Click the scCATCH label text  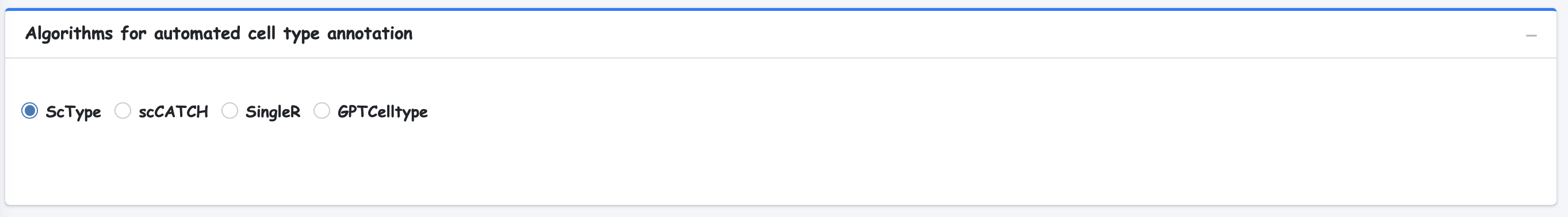(173, 112)
